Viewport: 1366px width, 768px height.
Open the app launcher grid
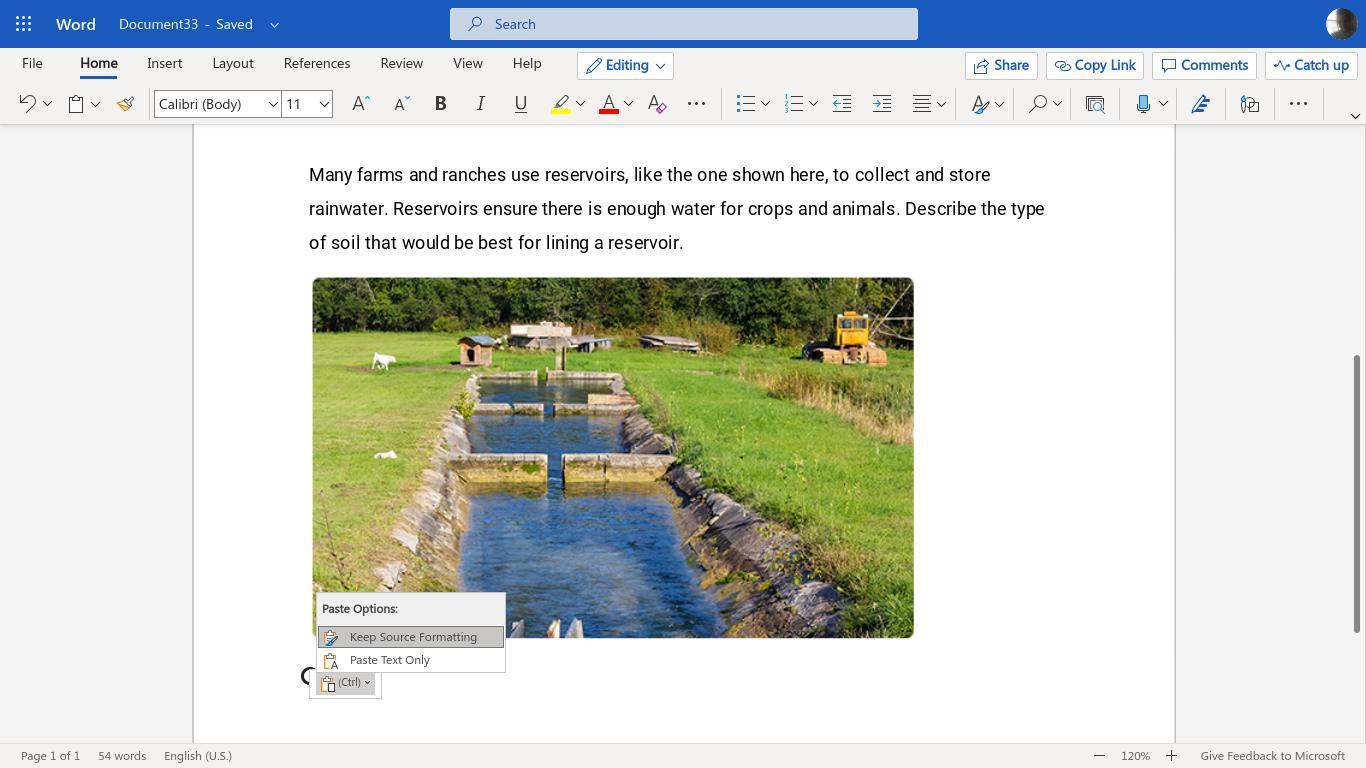[x=24, y=24]
